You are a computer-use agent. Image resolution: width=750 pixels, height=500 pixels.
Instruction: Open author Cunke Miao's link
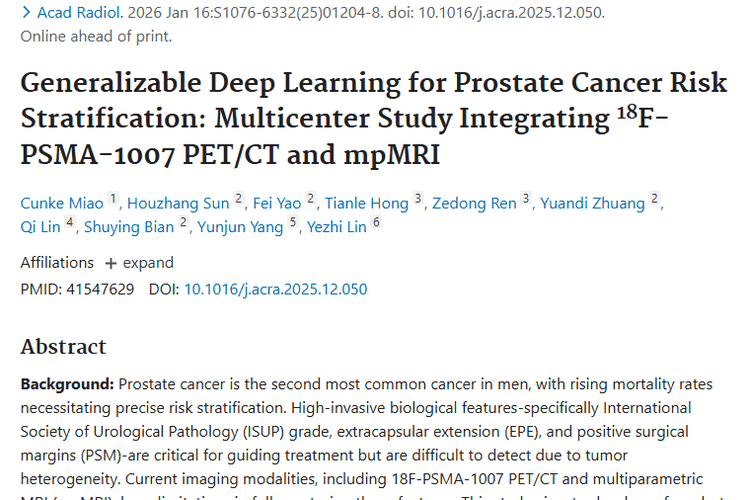[62, 204]
